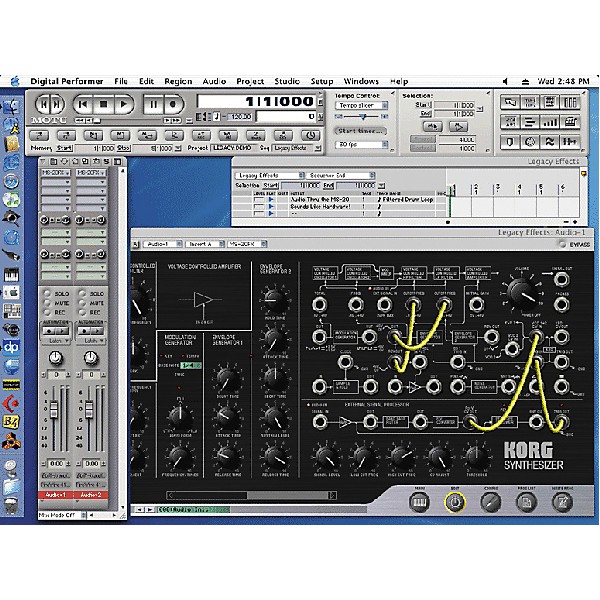Click the circular dial icon in window shortcuts
This screenshot has width=600, height=600.
click(530, 142)
